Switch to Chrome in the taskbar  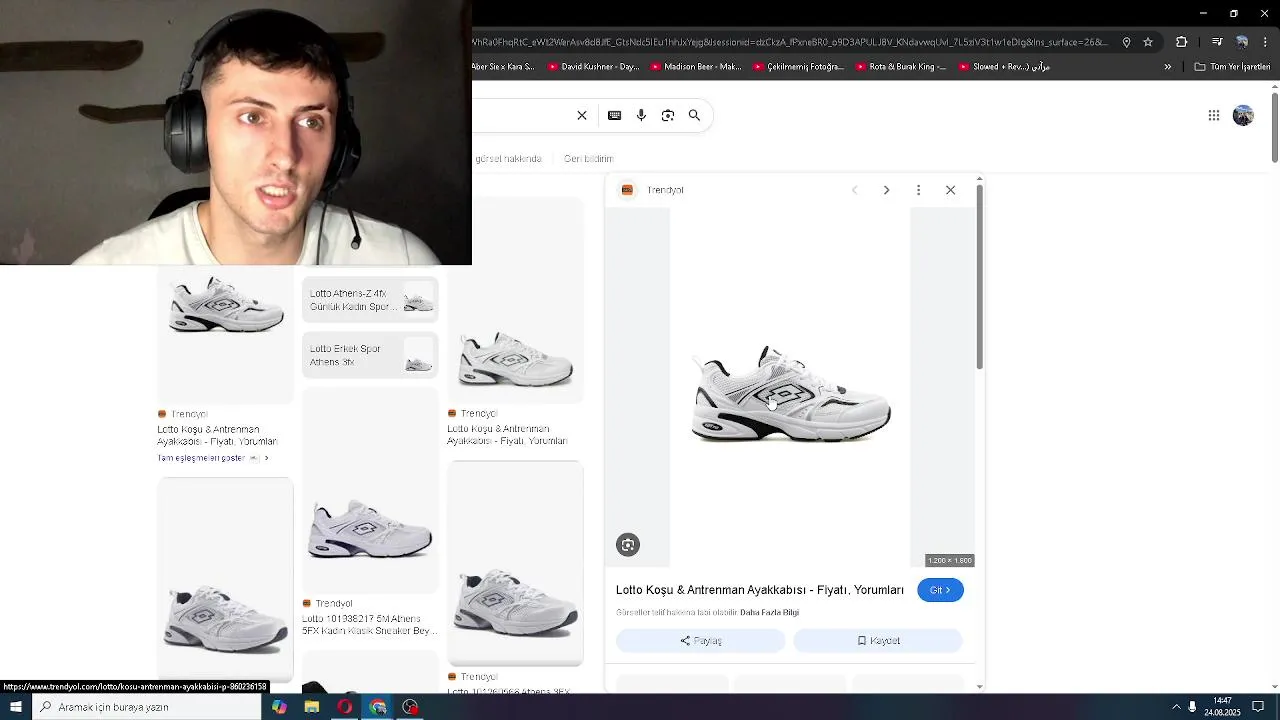[378, 707]
